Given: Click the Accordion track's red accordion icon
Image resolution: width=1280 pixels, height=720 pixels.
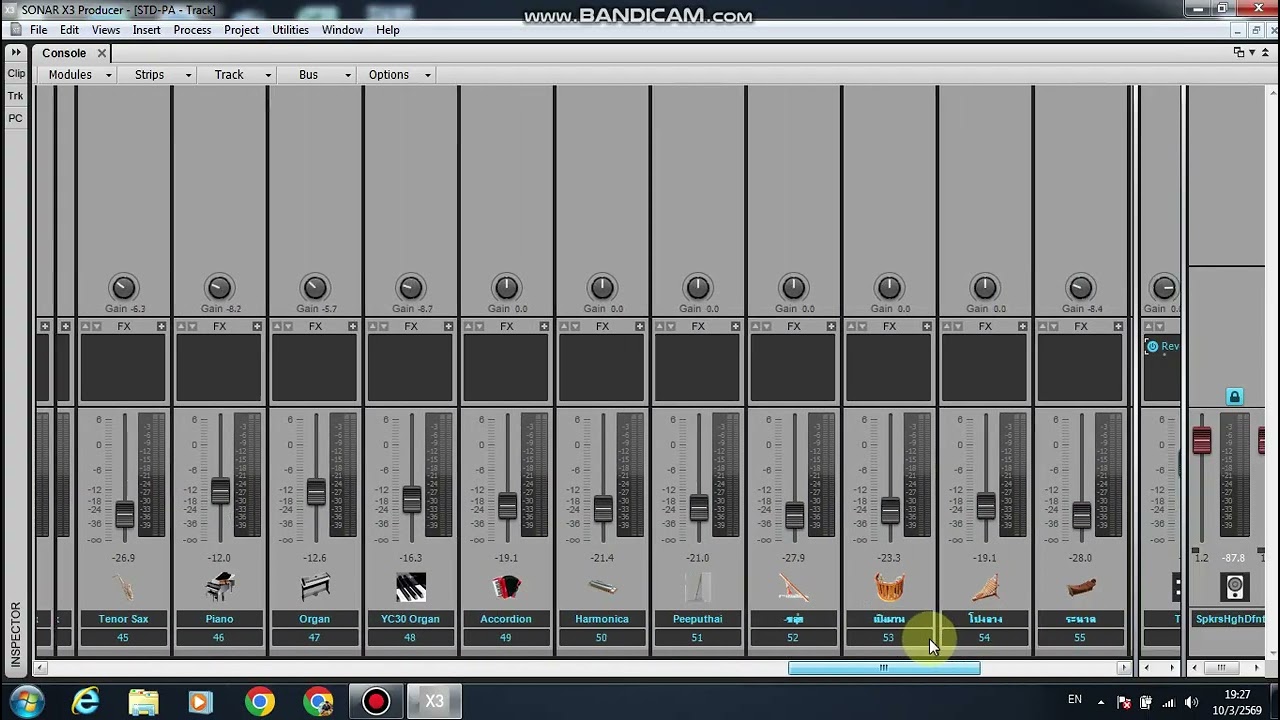Looking at the screenshot, I should point(506,587).
